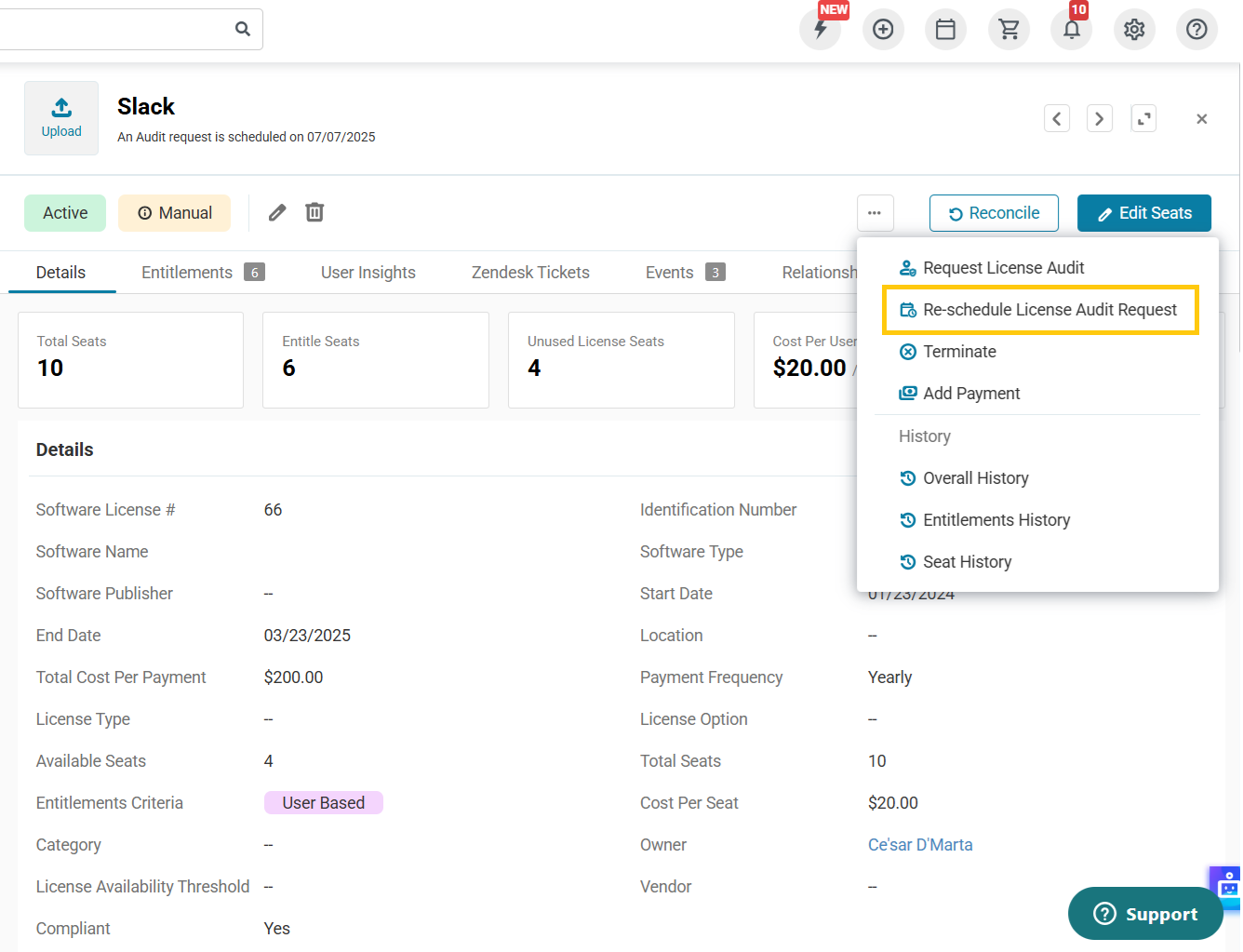The image size is (1243, 952).
Task: Click the Compliant value Yes
Action: pos(277,929)
